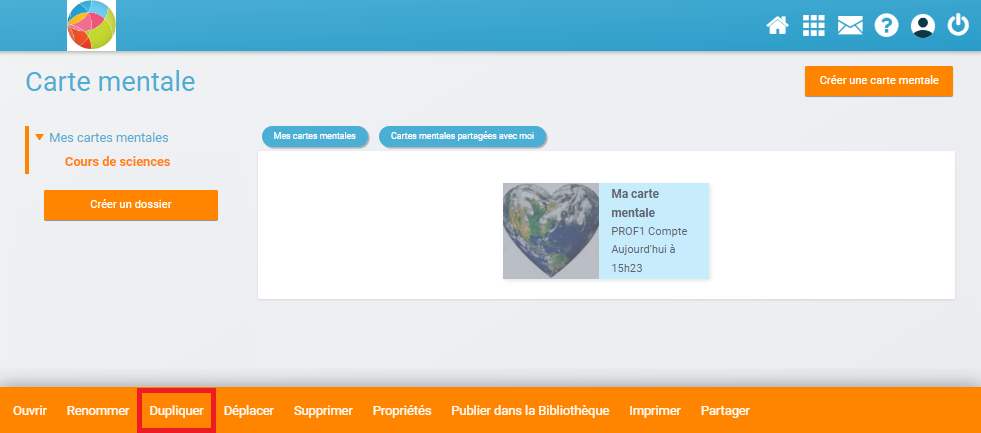Duplicate the map with Dupliquer
This screenshot has height=433, width=981.
(176, 411)
